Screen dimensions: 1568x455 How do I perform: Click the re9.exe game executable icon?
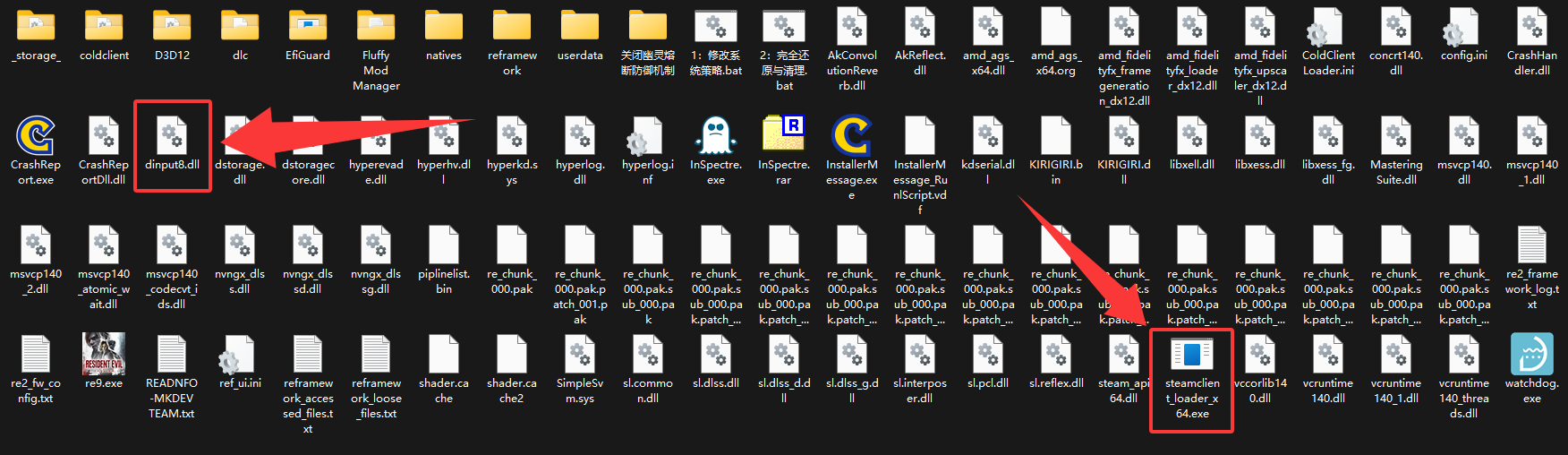point(104,356)
